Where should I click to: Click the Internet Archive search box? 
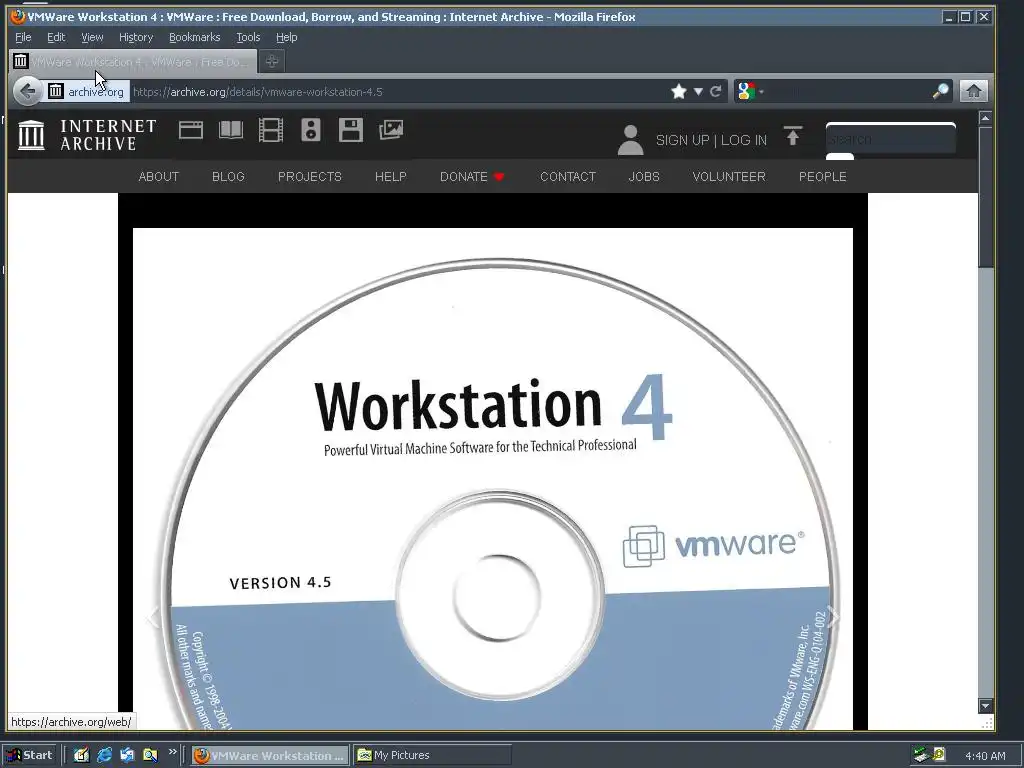click(890, 138)
